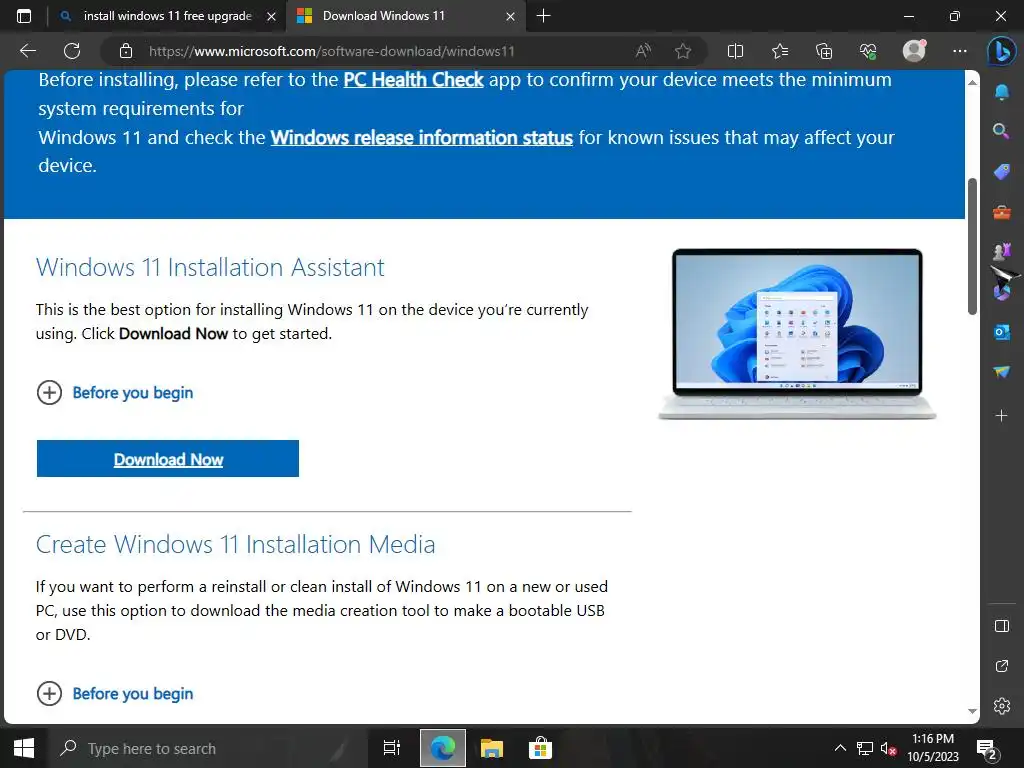The width and height of the screenshot is (1024, 768).
Task: Open the clock showing 1:16 PM
Action: [x=933, y=748]
